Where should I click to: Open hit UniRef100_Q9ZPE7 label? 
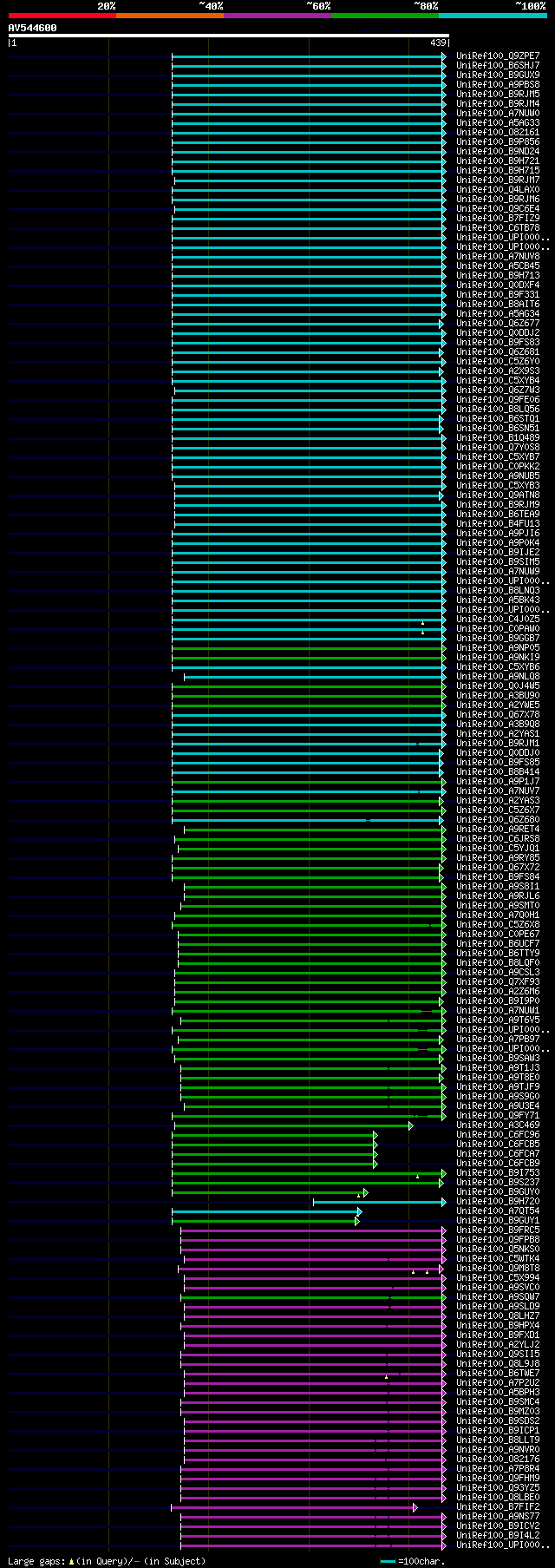click(498, 56)
